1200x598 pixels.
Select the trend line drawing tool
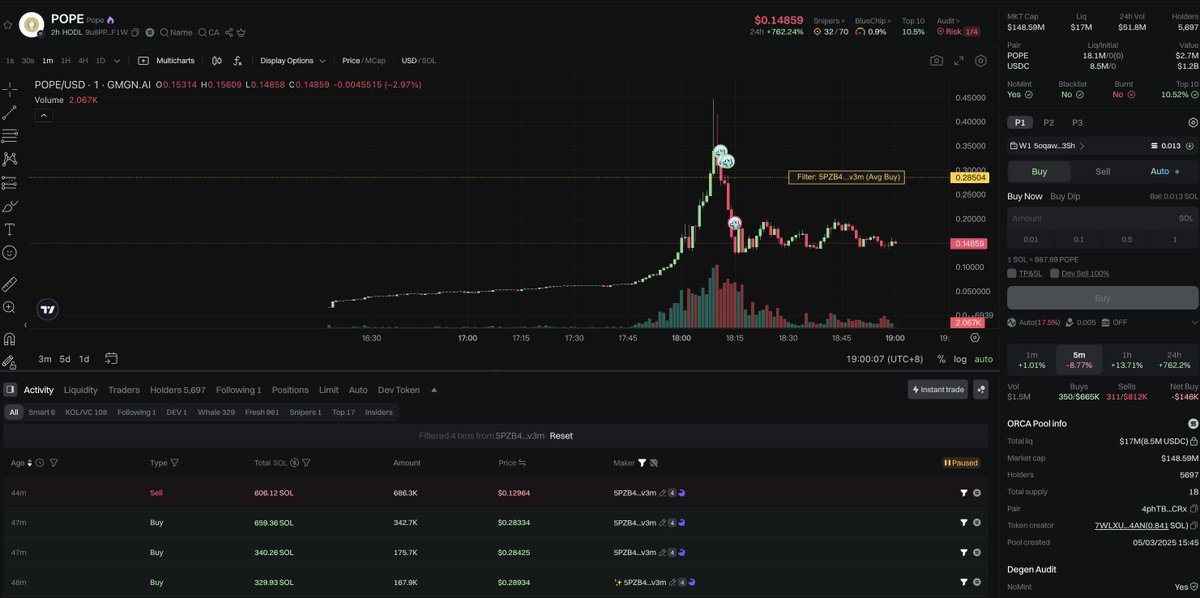coord(10,113)
